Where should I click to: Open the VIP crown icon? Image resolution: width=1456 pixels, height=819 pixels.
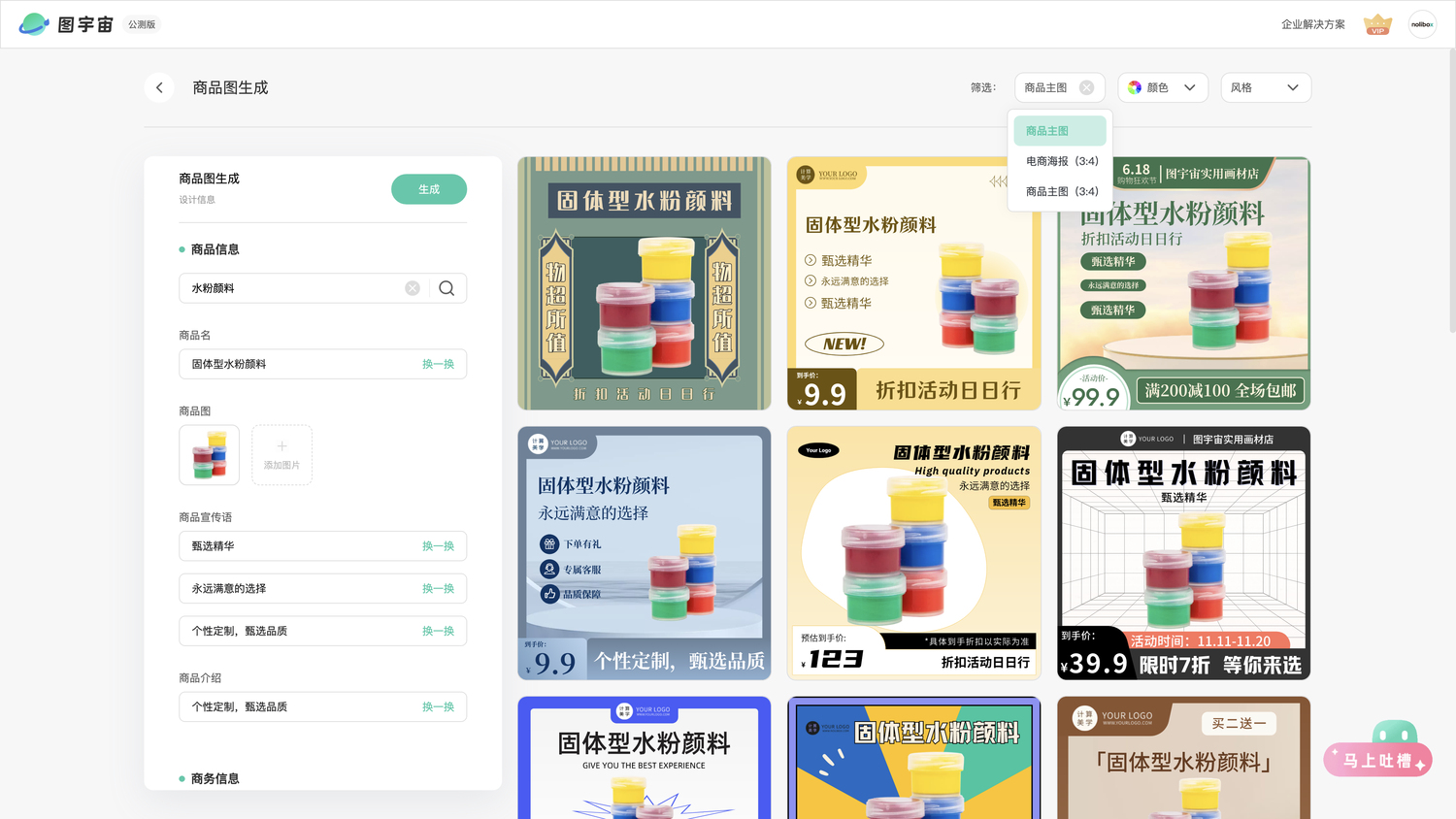[1377, 24]
